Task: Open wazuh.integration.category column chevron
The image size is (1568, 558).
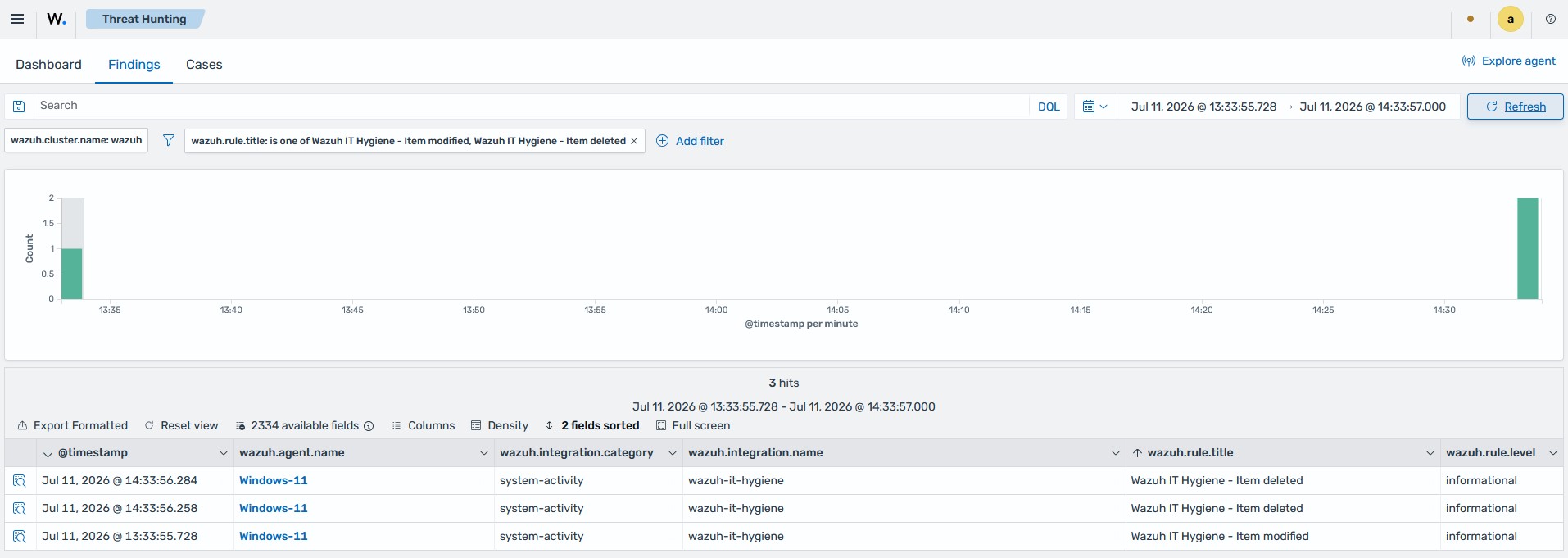Action: pyautogui.click(x=672, y=453)
